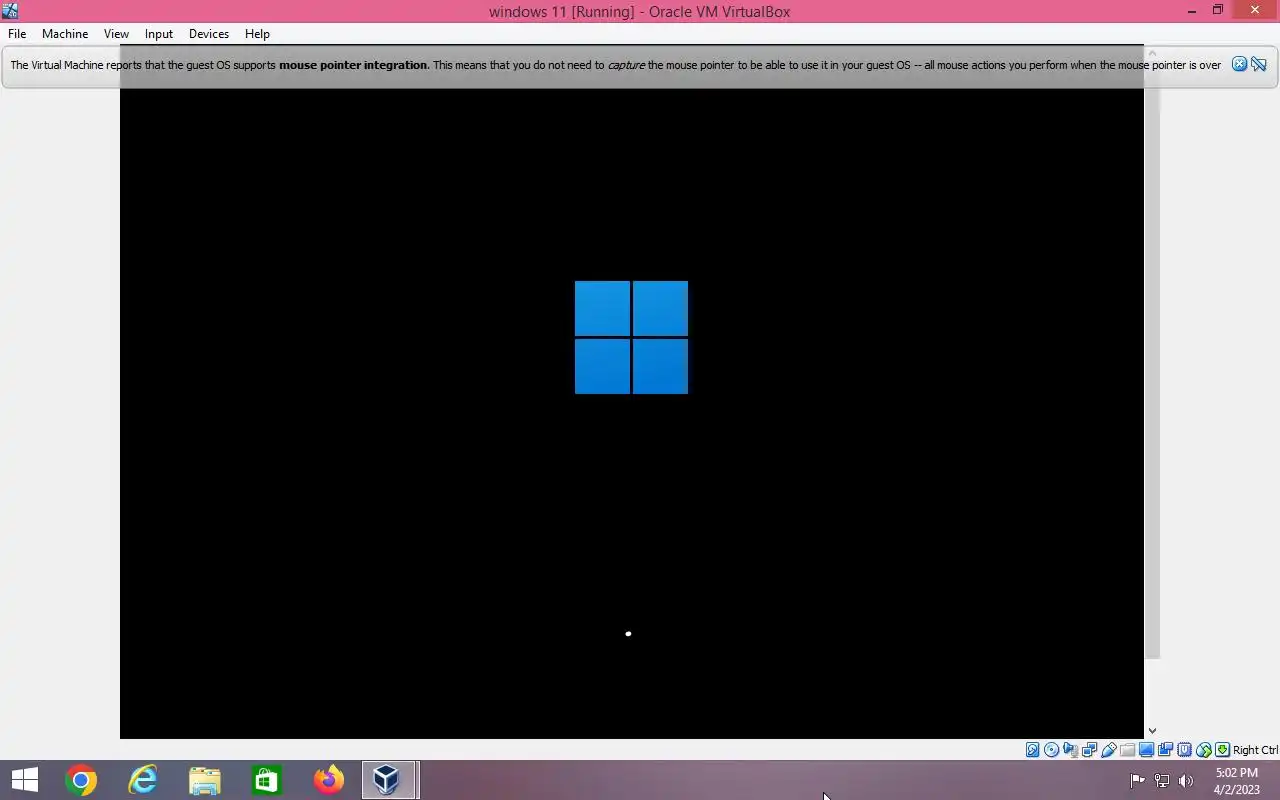Launch Google Chrome from the taskbar
This screenshot has width=1280, height=800.
point(81,780)
